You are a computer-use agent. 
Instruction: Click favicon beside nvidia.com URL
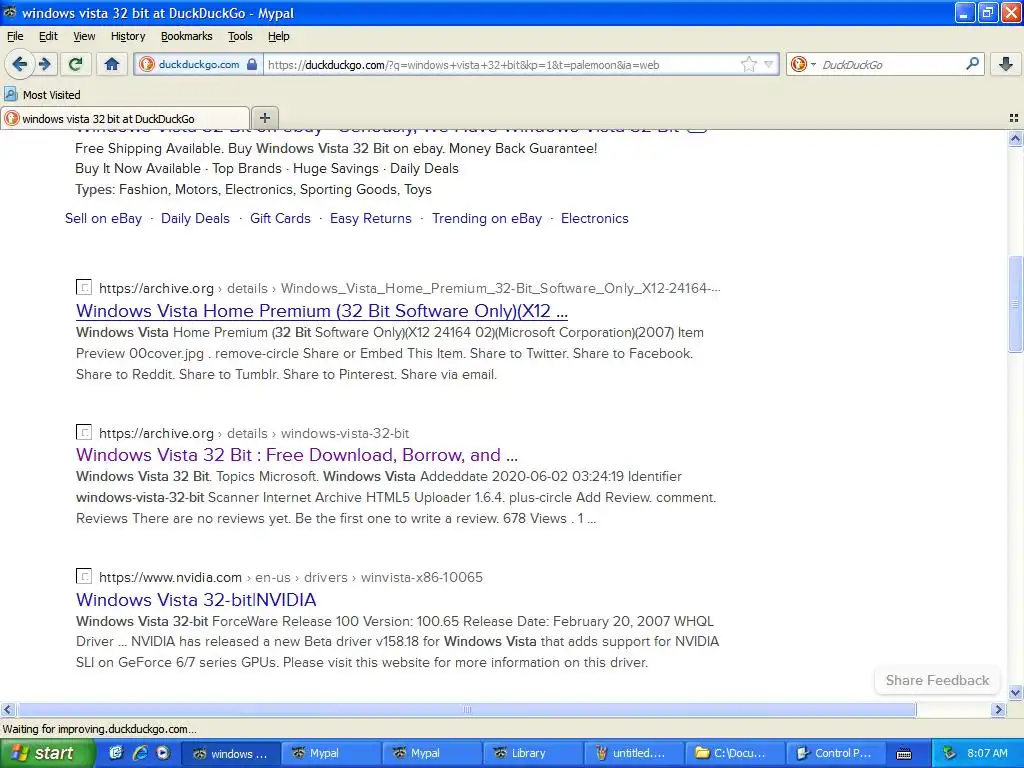click(84, 577)
